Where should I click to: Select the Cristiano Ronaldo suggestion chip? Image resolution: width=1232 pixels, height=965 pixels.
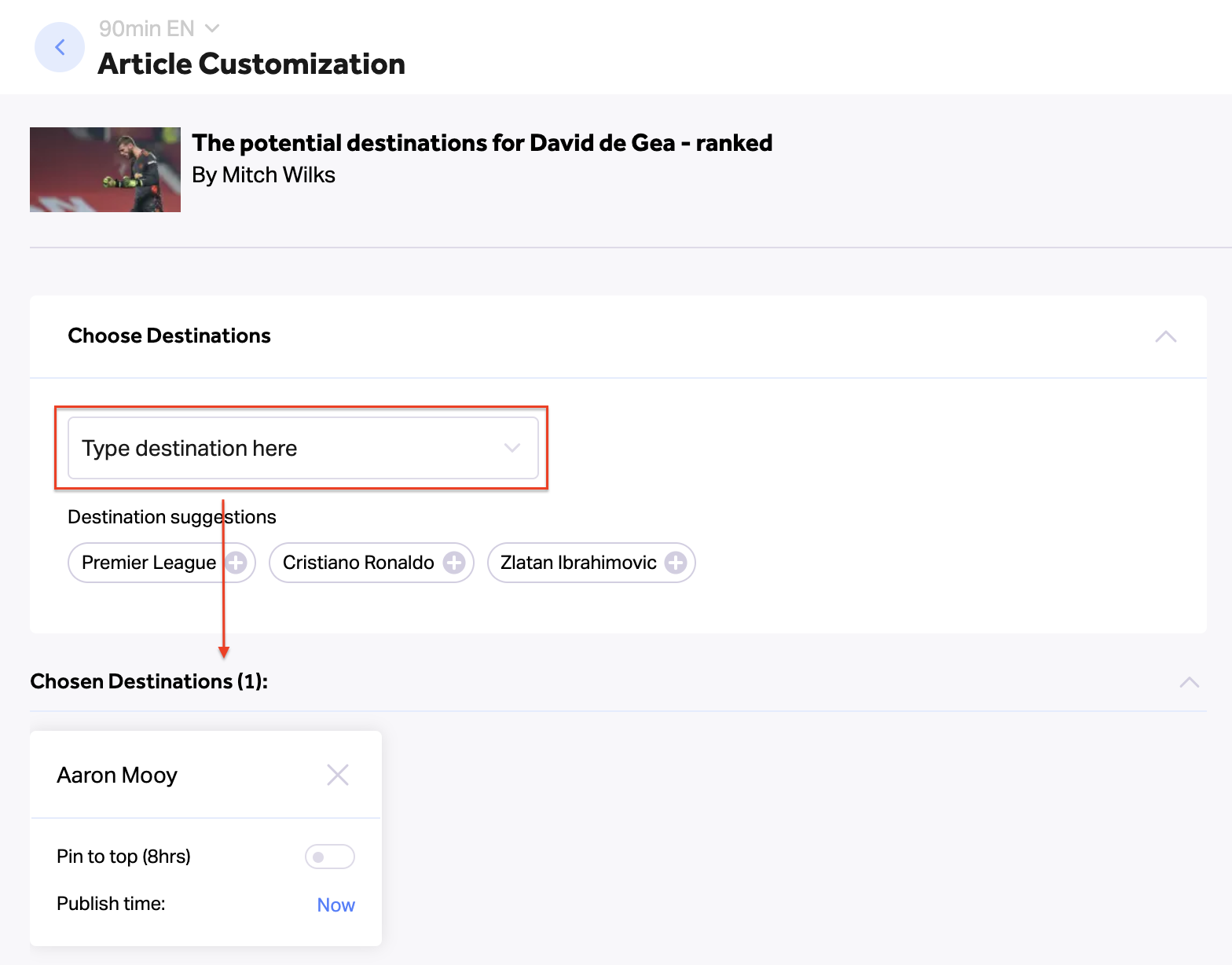click(x=372, y=563)
